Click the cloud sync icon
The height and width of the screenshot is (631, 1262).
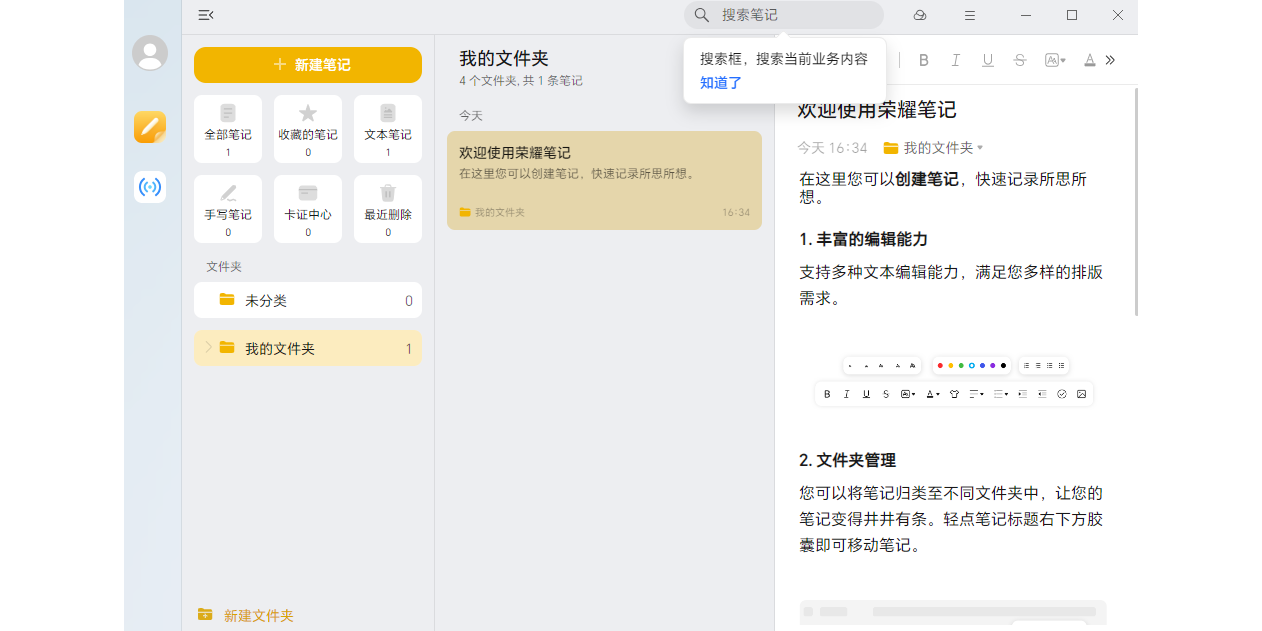[x=920, y=15]
